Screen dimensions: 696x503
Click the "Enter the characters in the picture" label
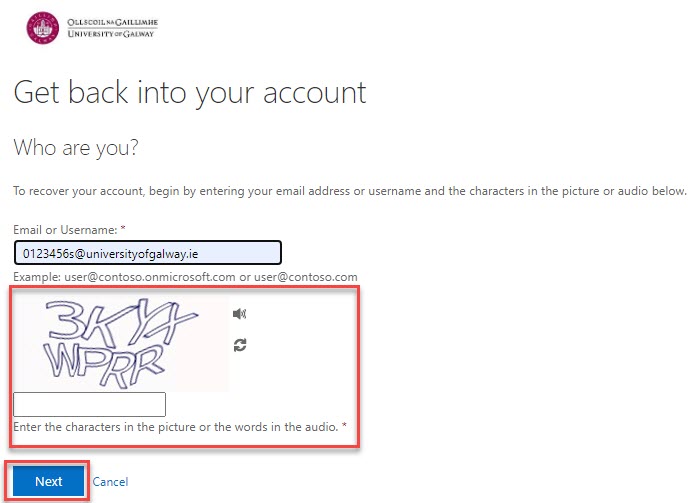tap(176, 427)
